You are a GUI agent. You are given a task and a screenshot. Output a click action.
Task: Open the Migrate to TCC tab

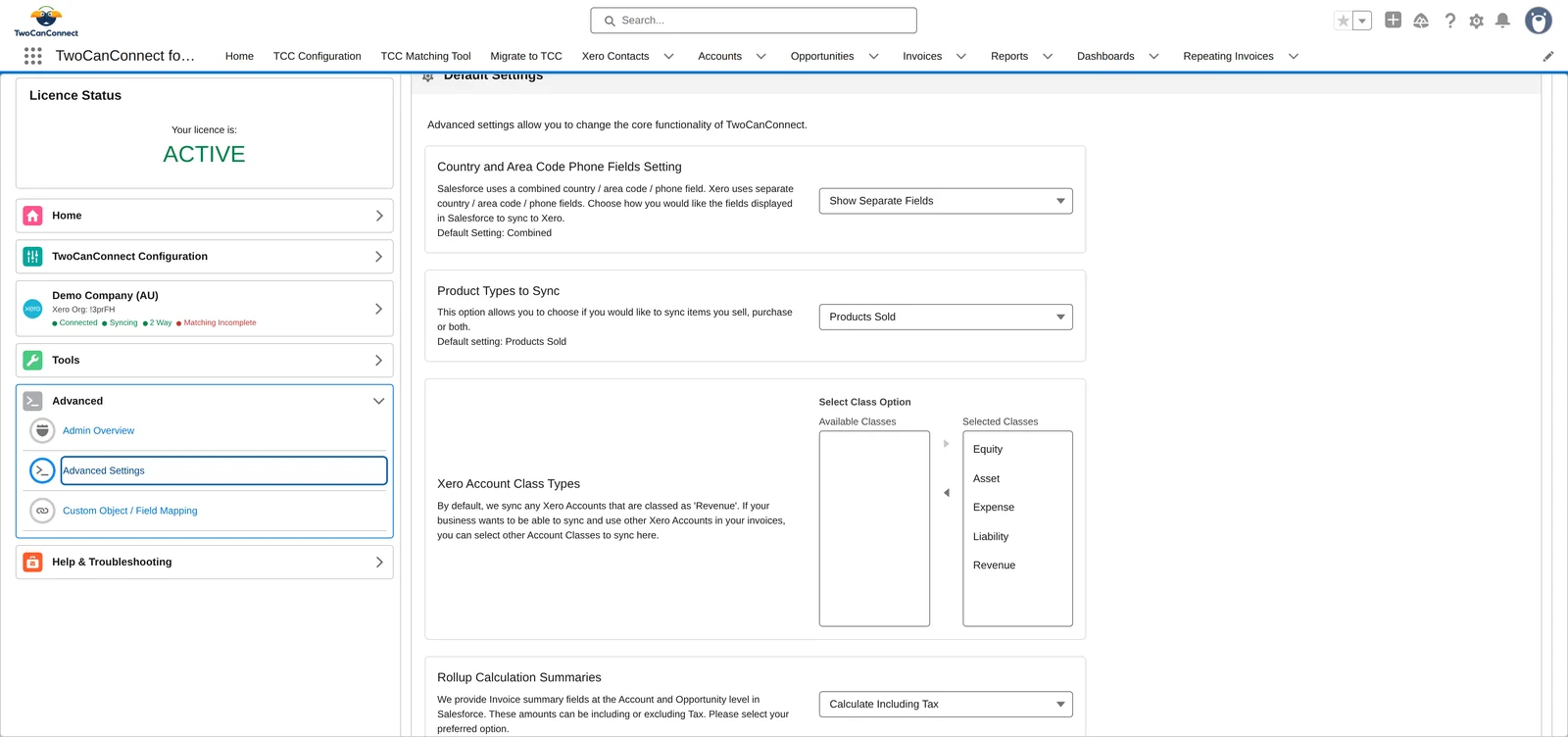(x=526, y=57)
